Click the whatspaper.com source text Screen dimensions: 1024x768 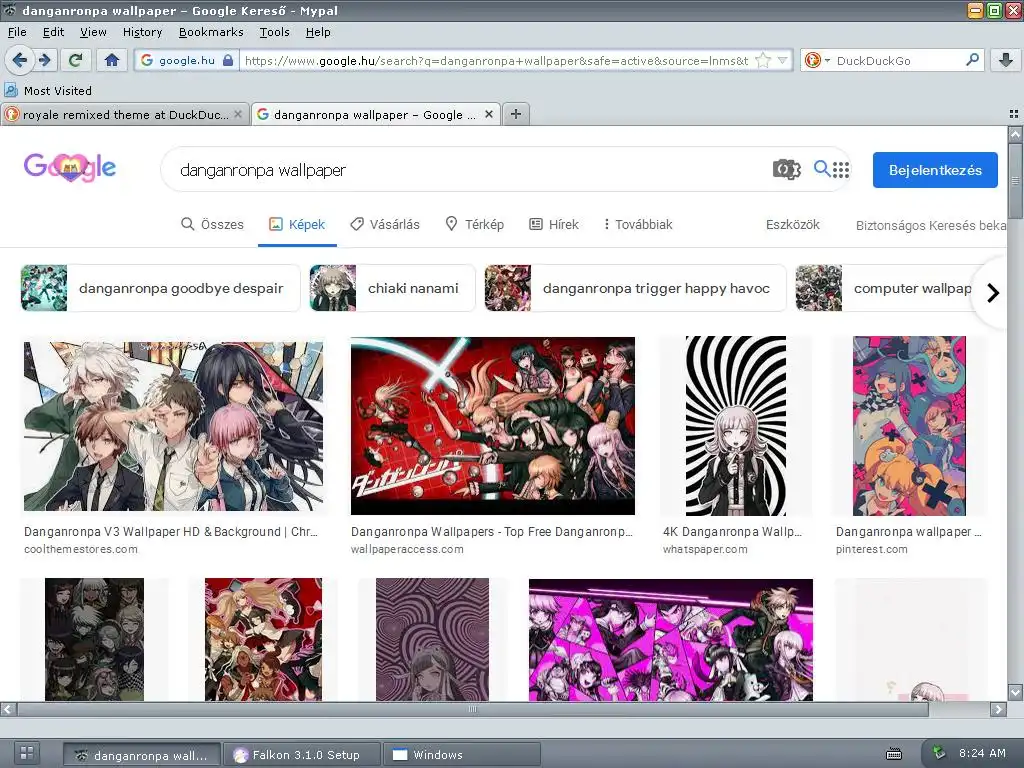[x=705, y=549]
